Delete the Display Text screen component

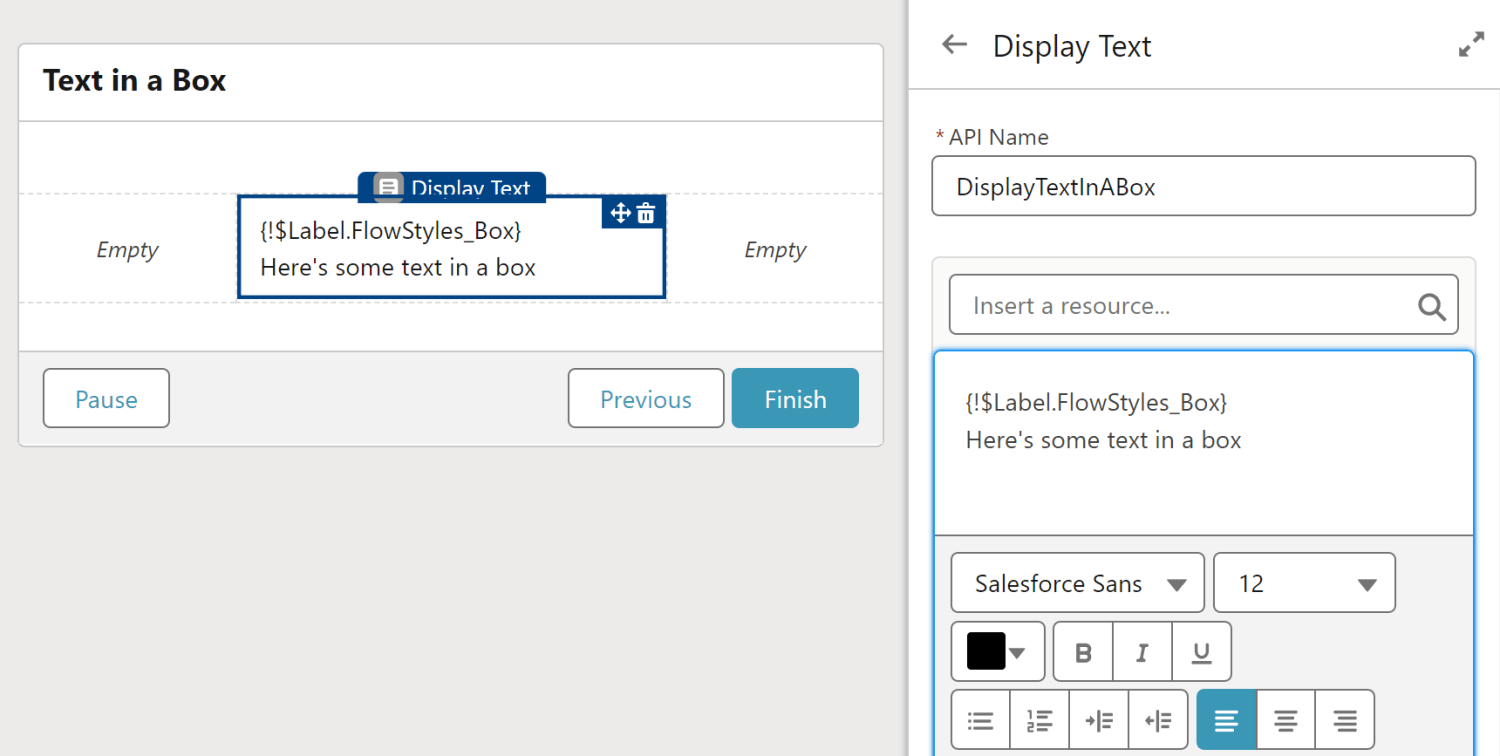646,213
